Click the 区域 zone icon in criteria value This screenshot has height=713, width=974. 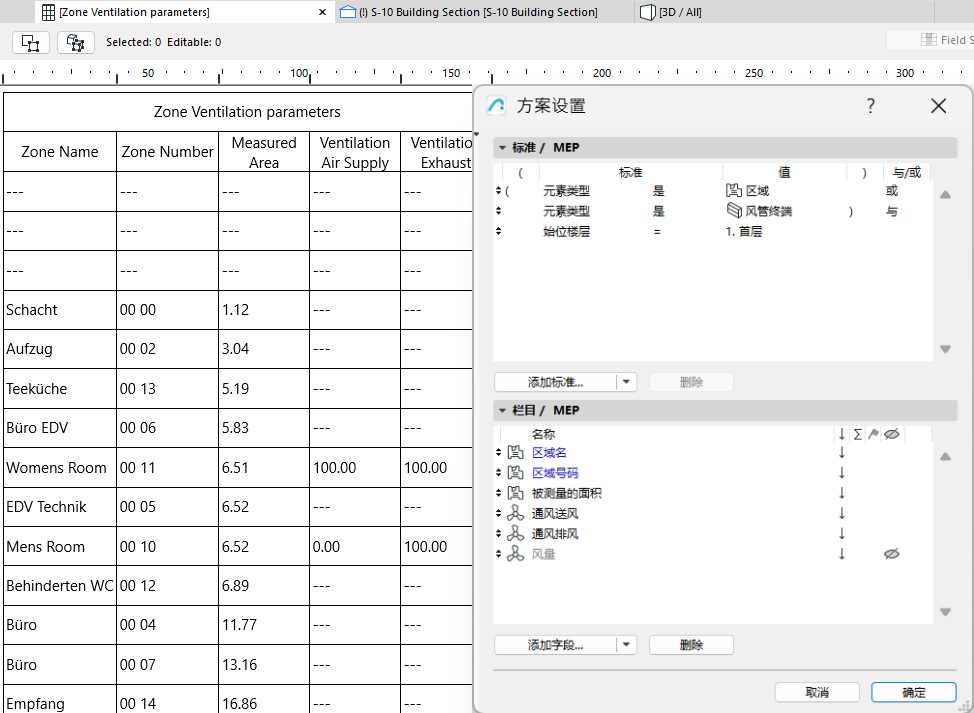[x=733, y=191]
